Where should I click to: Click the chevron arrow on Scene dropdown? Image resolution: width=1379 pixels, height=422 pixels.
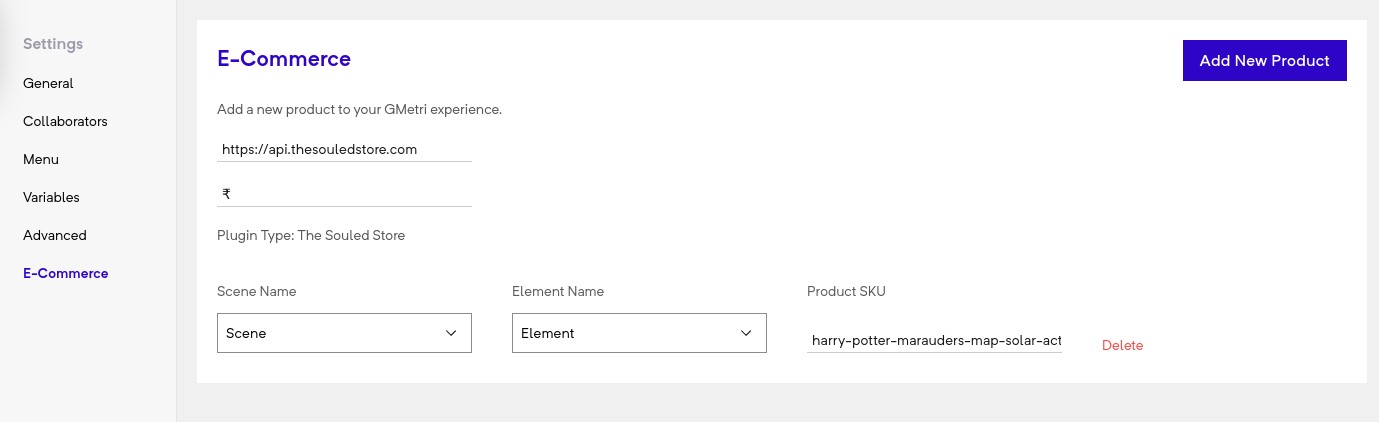pyautogui.click(x=451, y=333)
